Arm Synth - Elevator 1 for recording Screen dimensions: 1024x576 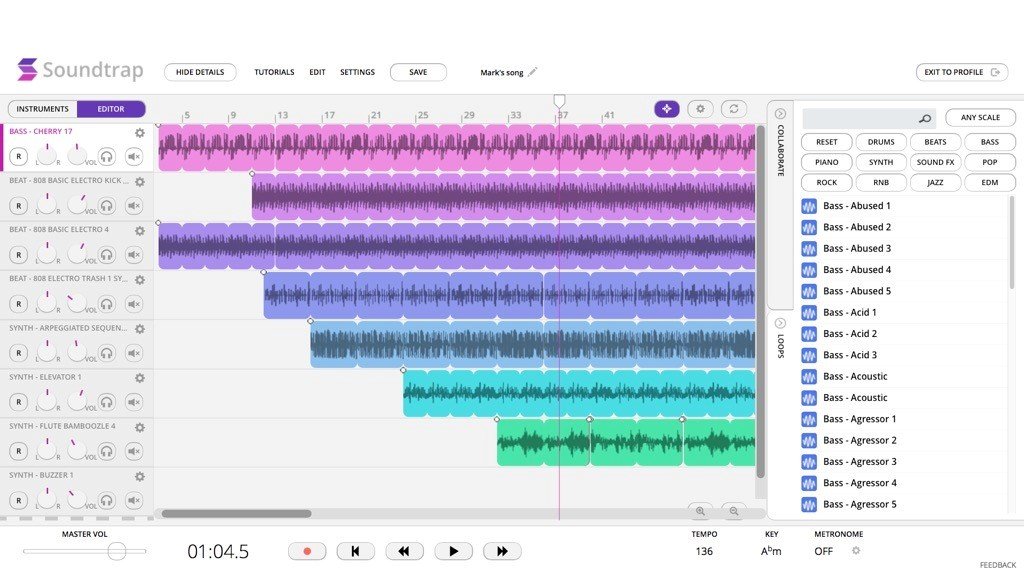(16, 402)
